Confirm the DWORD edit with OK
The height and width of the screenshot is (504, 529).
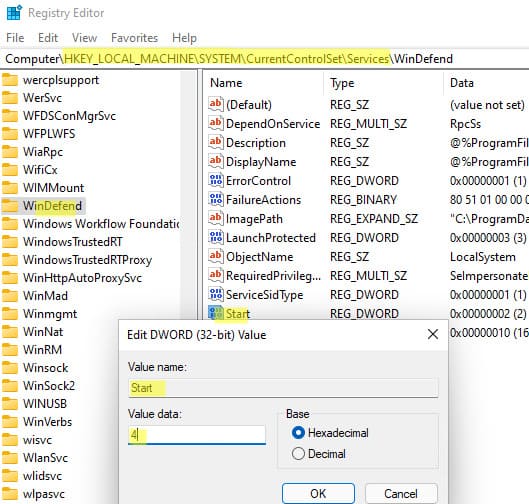pyautogui.click(x=318, y=493)
